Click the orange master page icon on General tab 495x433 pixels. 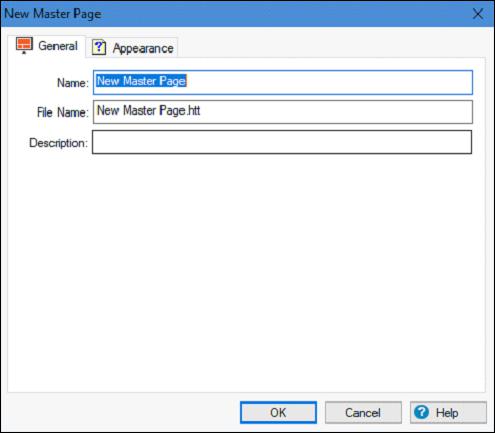pos(24,45)
